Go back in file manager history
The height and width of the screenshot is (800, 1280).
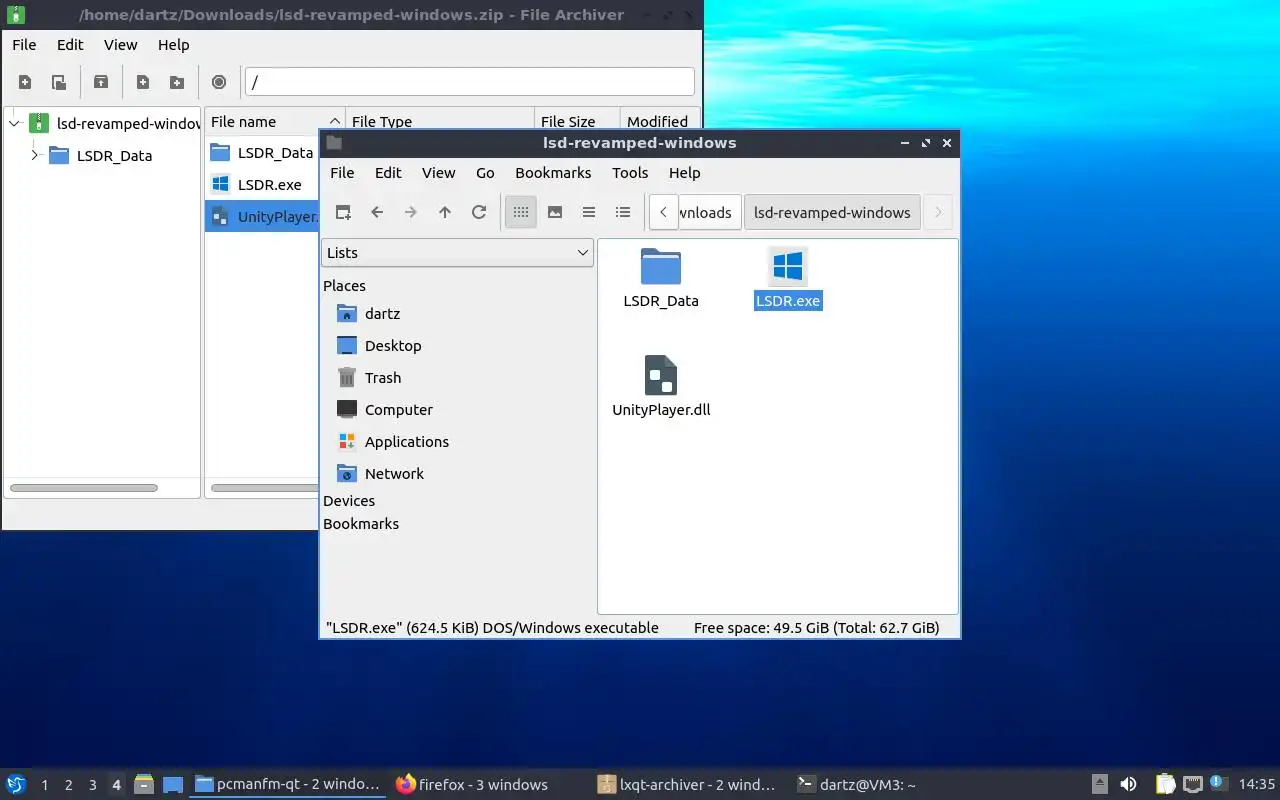(377, 212)
